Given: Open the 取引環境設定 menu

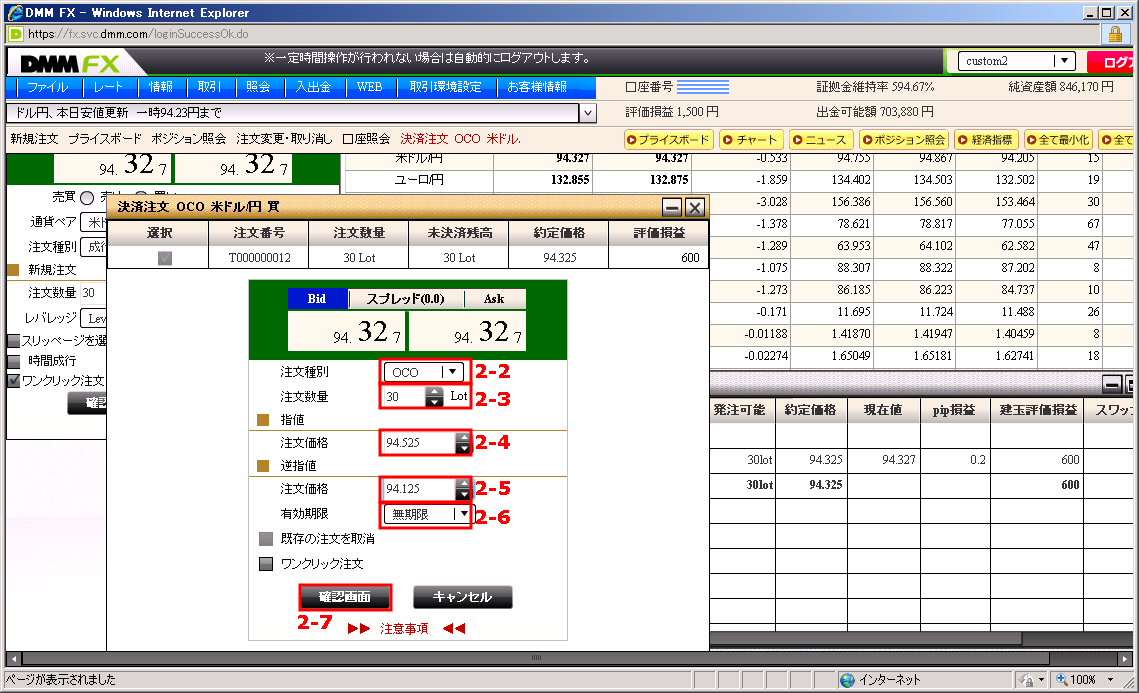Looking at the screenshot, I should coord(445,87).
